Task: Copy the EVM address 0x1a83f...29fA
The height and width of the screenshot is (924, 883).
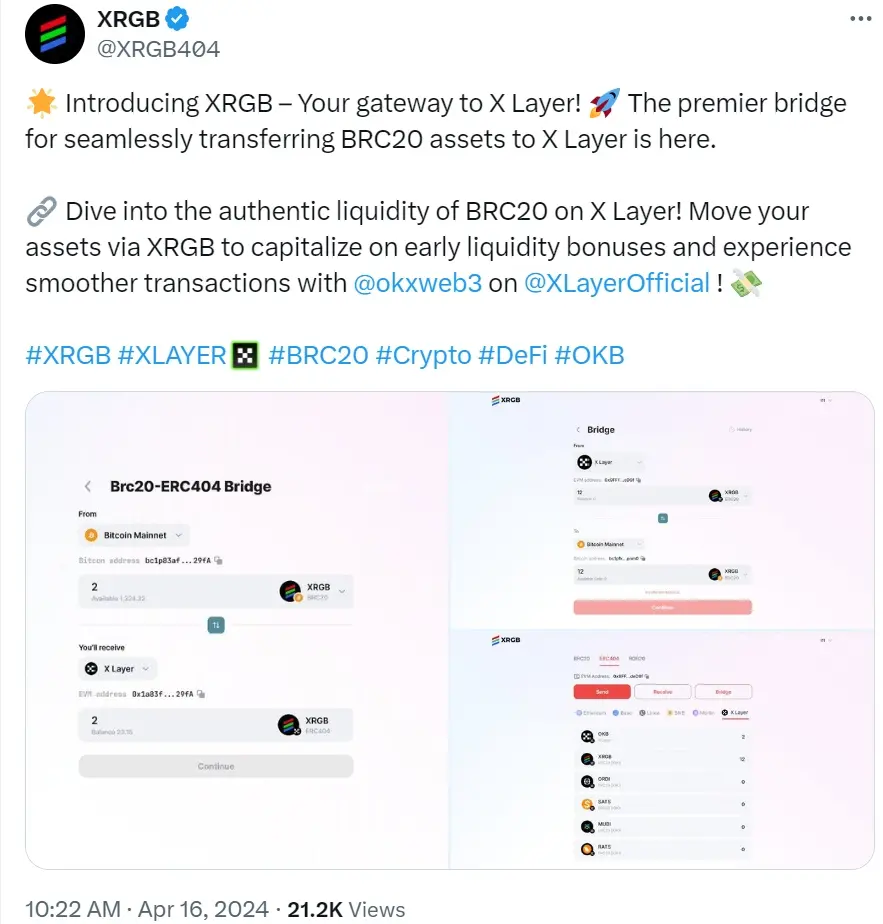Action: pos(203,694)
